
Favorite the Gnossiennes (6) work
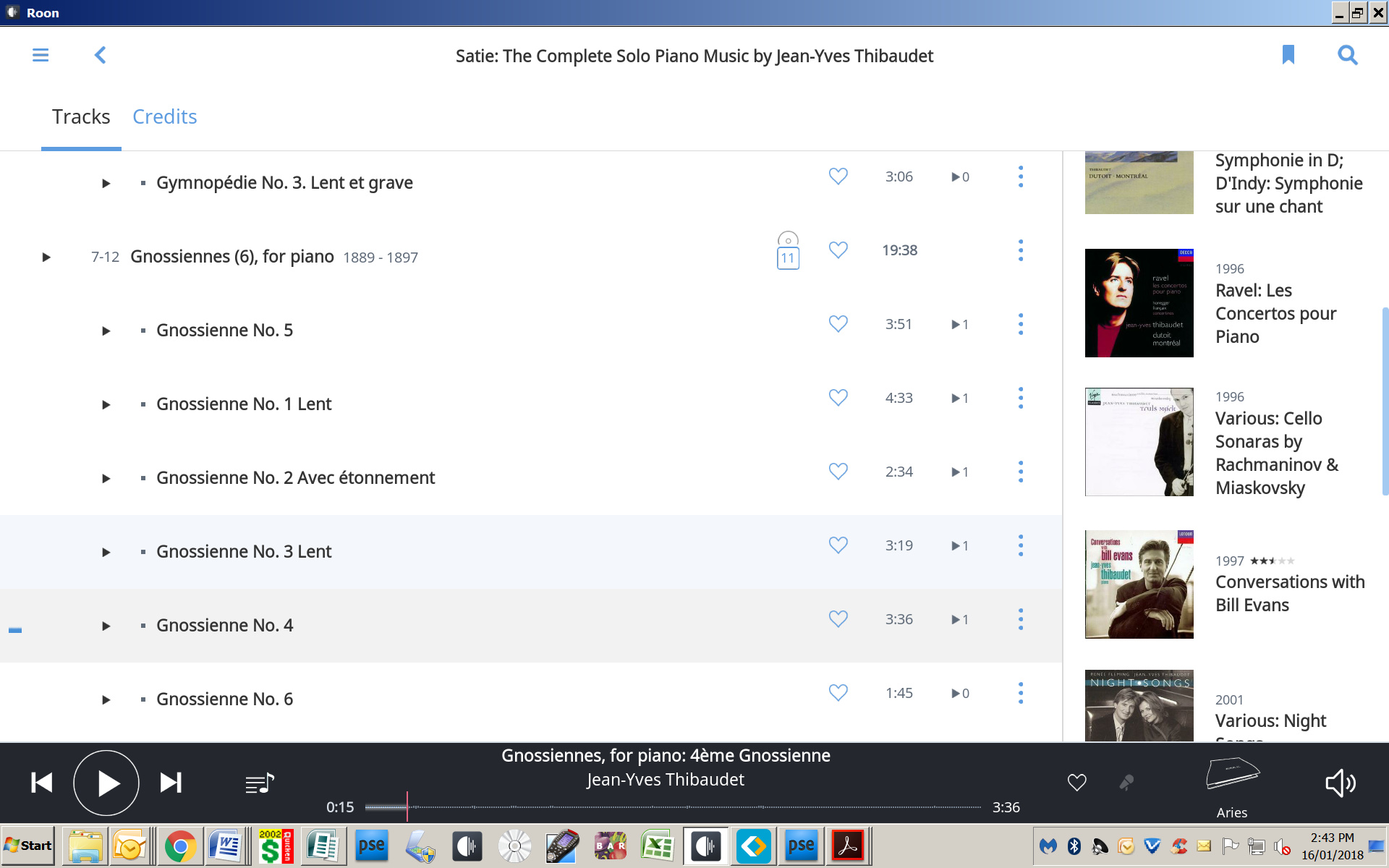coord(838,250)
